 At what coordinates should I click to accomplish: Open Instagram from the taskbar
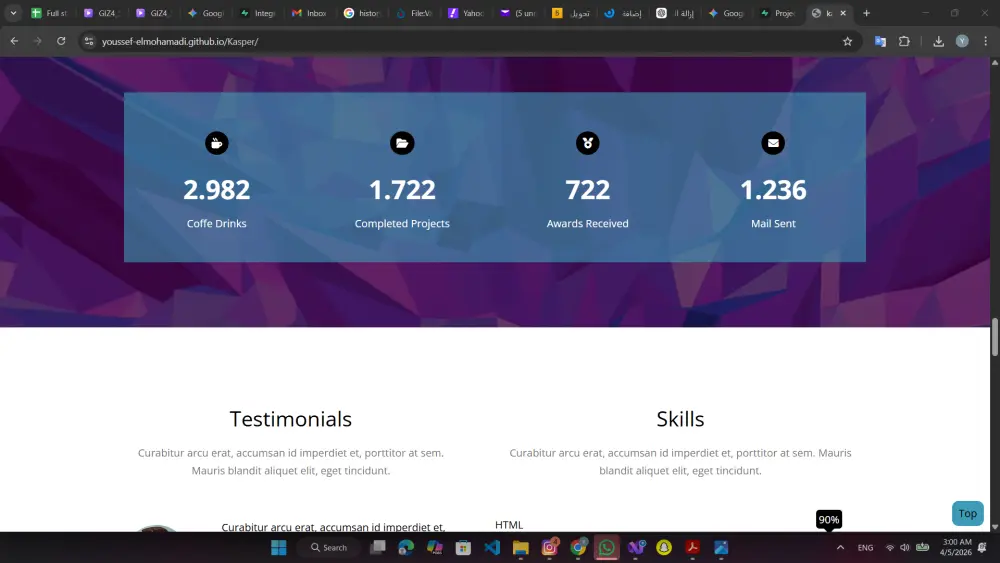(x=549, y=548)
